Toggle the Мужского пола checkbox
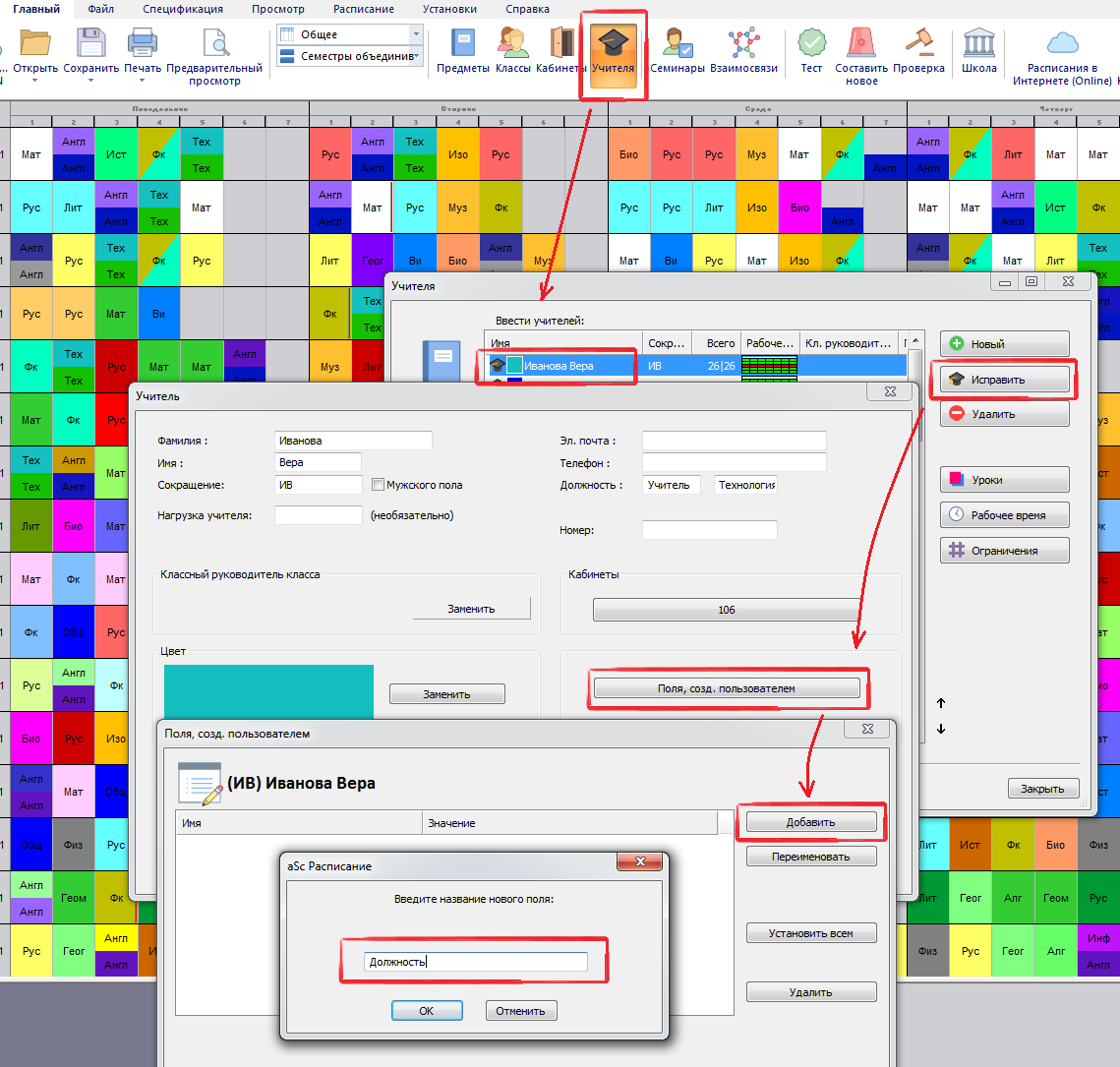1120x1067 pixels. 378,485
